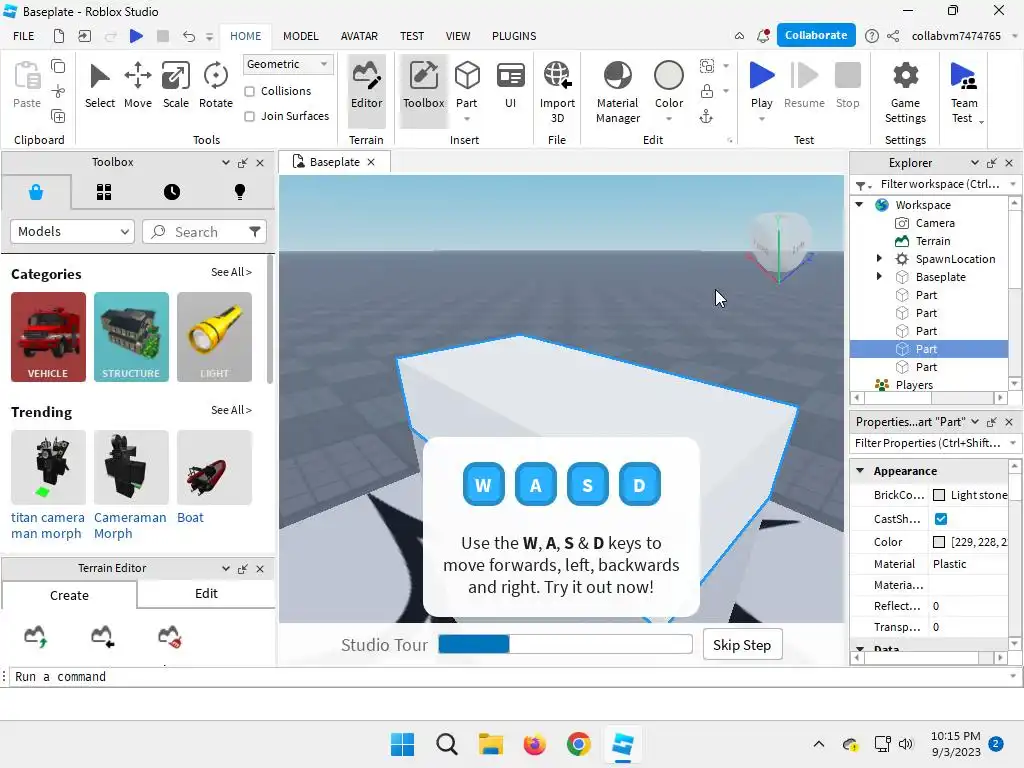Open Import 3D
The height and width of the screenshot is (768, 1024).
tap(557, 92)
